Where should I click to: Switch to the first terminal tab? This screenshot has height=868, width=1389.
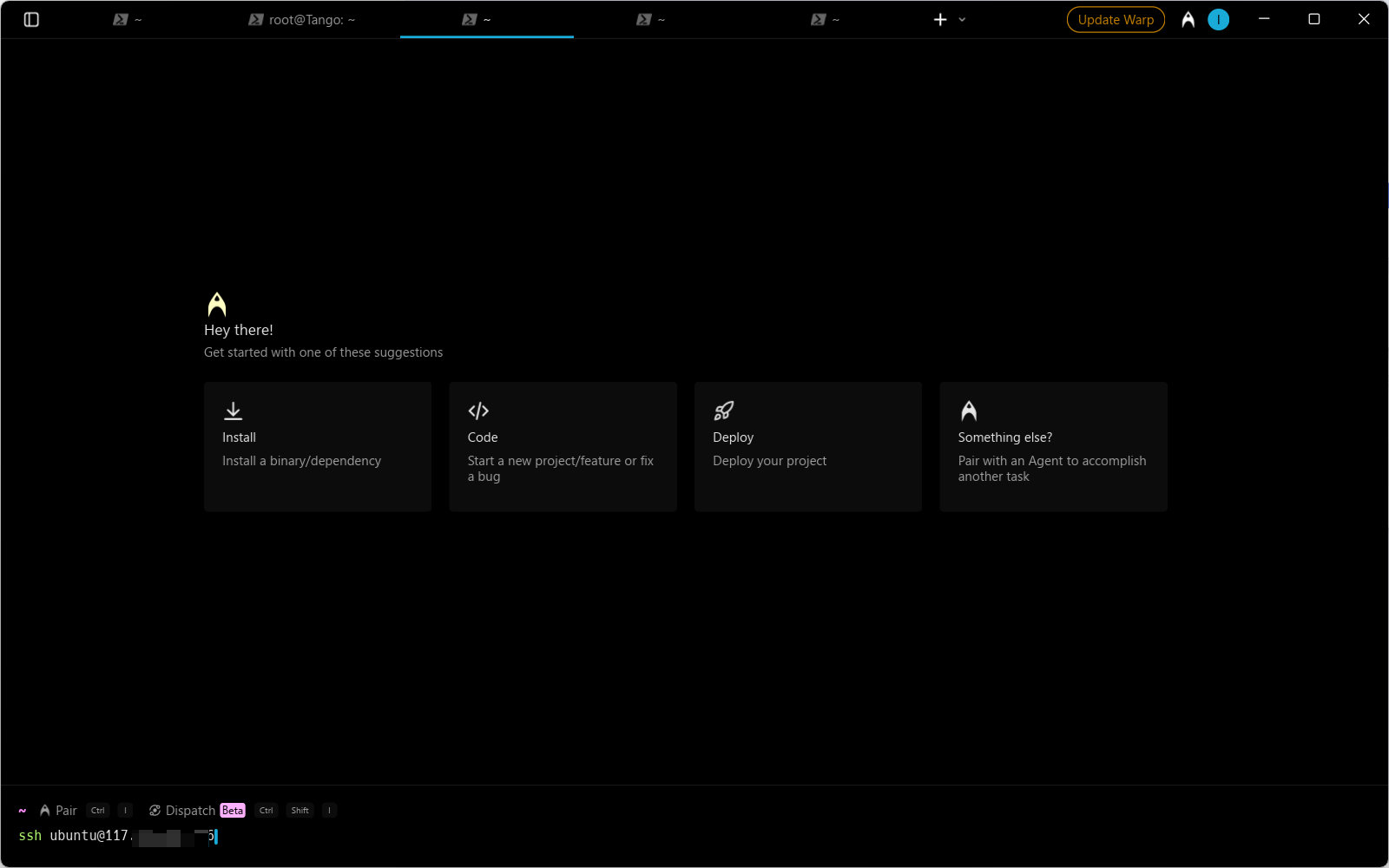(128, 19)
